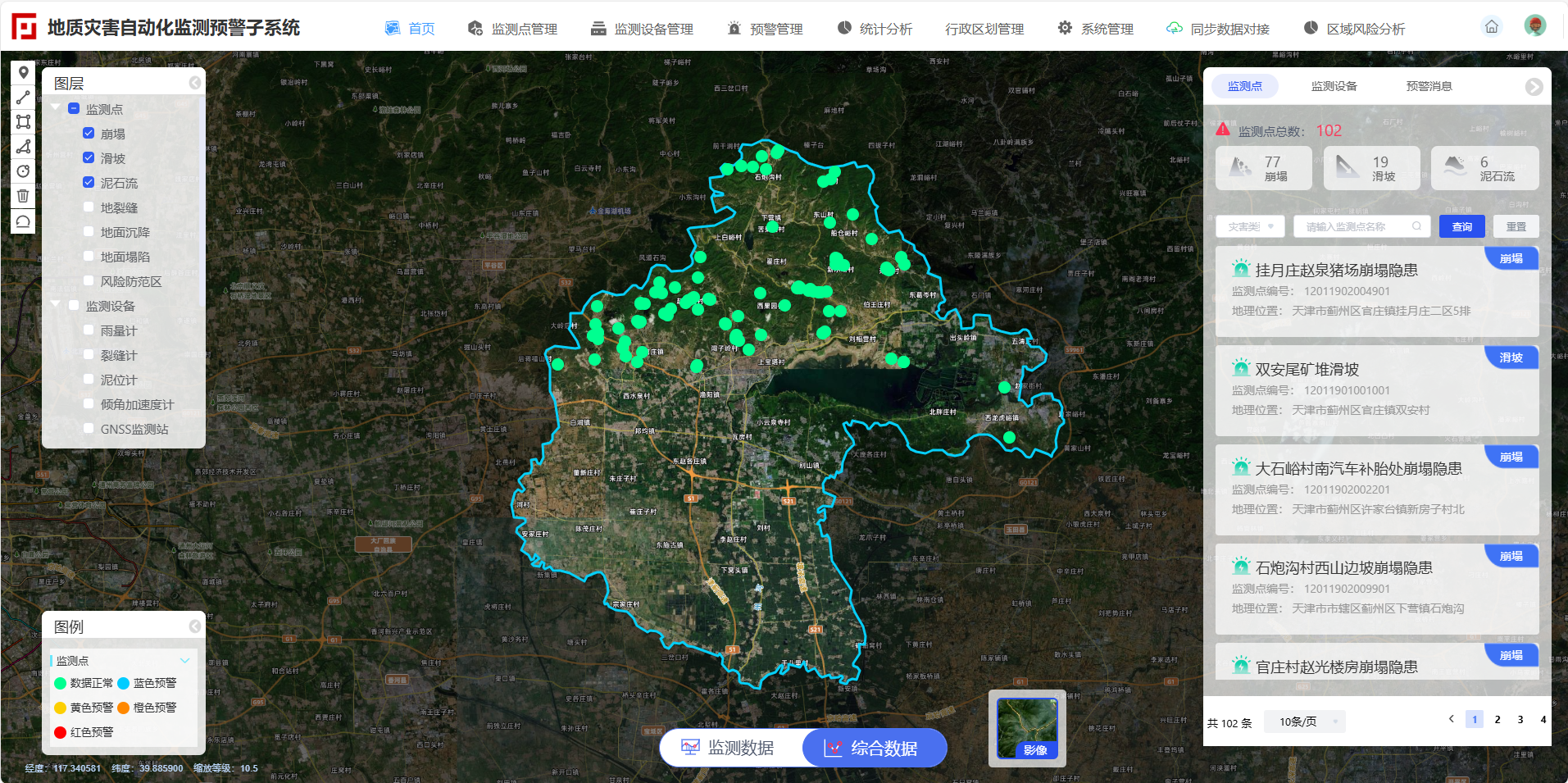This screenshot has height=783, width=1568.
Task: Uncheck the 崩塌 layer checkbox
Action: coord(89,133)
